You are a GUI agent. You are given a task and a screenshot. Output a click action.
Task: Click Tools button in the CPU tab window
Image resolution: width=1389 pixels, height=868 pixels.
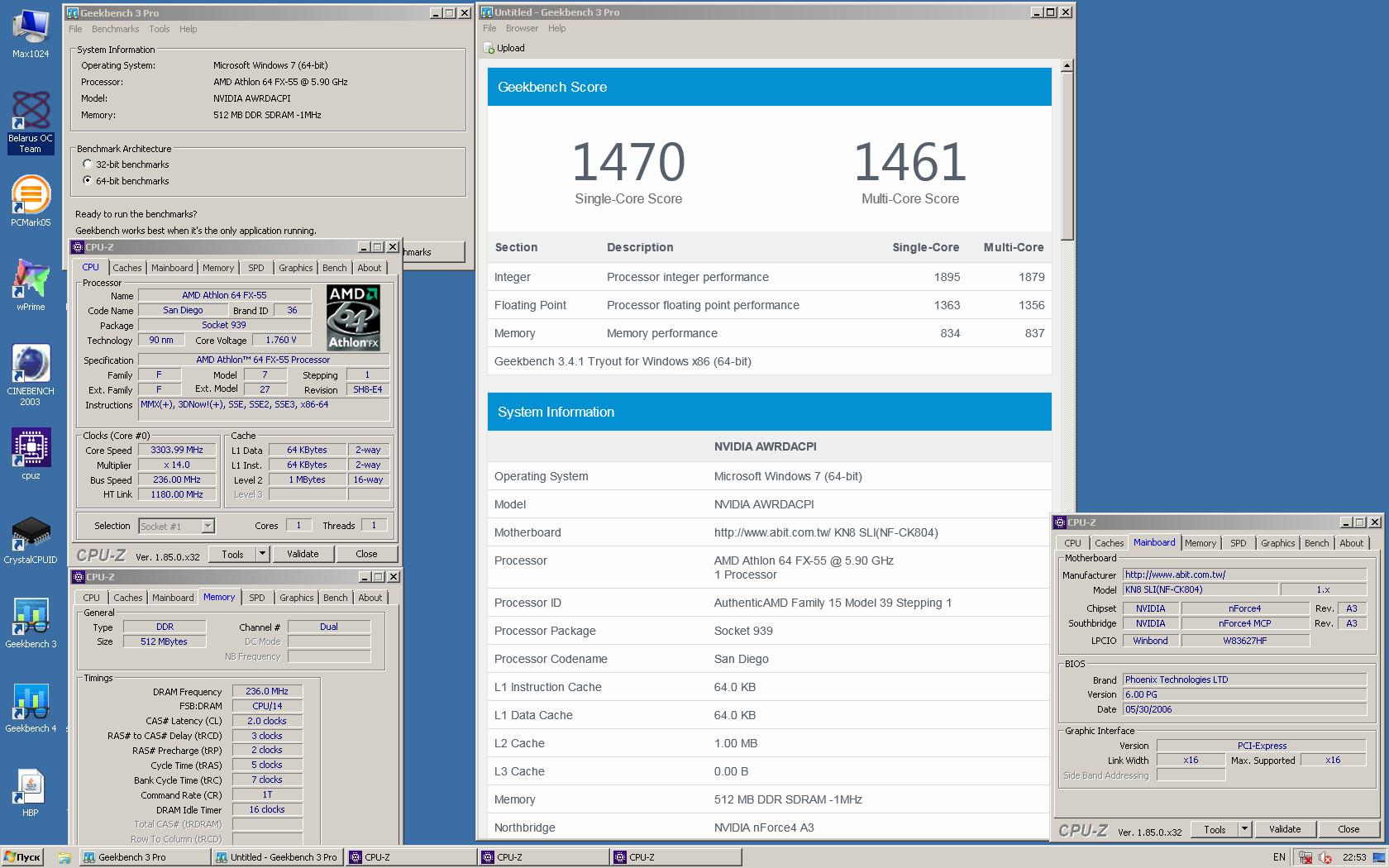[232, 554]
